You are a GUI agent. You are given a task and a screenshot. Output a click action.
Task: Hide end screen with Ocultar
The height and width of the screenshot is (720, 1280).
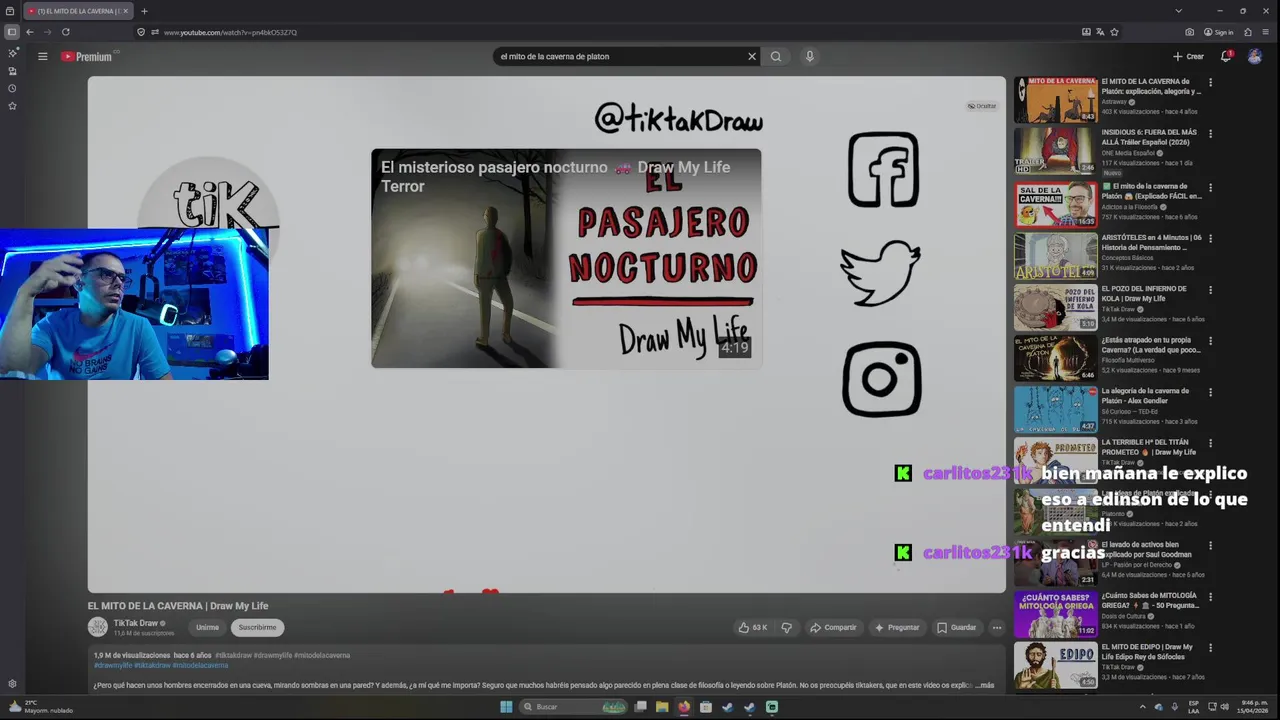click(982, 106)
